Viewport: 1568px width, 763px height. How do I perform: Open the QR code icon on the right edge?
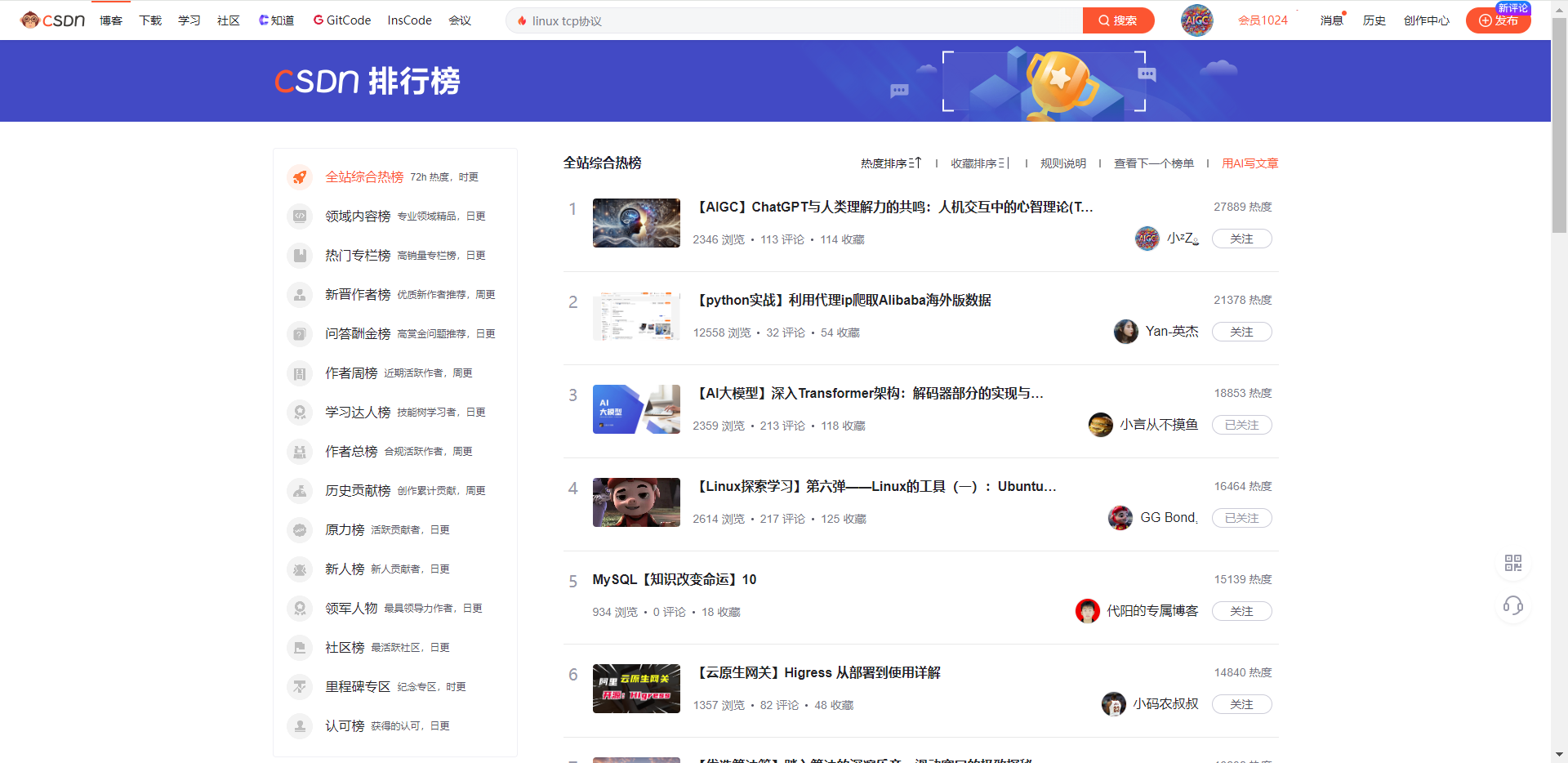click(x=1512, y=563)
